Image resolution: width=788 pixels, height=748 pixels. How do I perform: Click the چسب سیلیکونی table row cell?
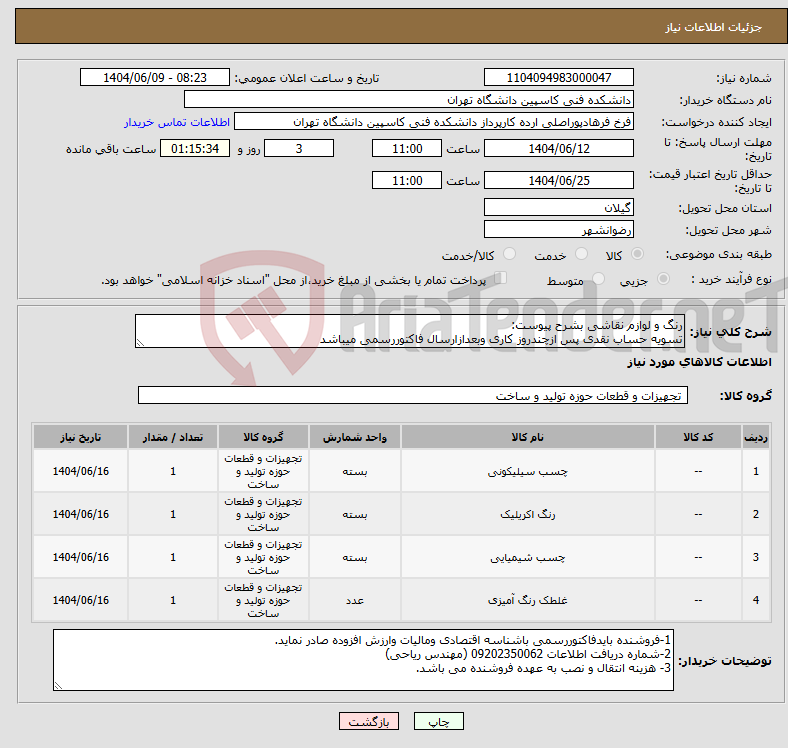tap(525, 471)
